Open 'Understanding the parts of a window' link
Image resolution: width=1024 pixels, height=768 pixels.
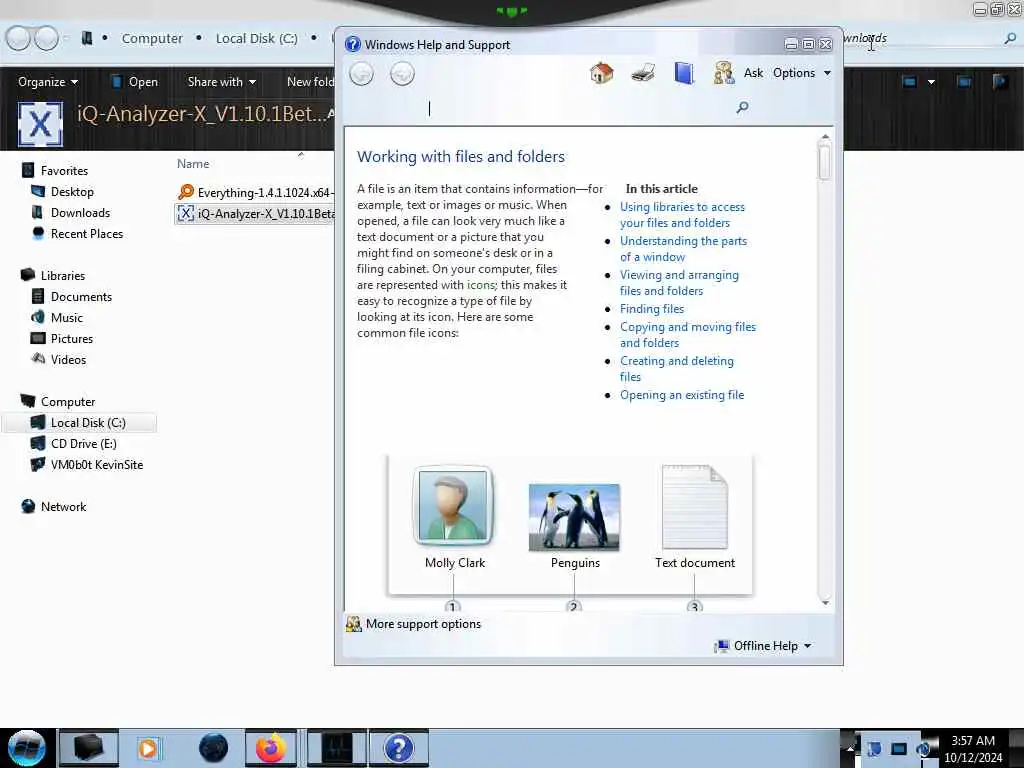pos(683,249)
